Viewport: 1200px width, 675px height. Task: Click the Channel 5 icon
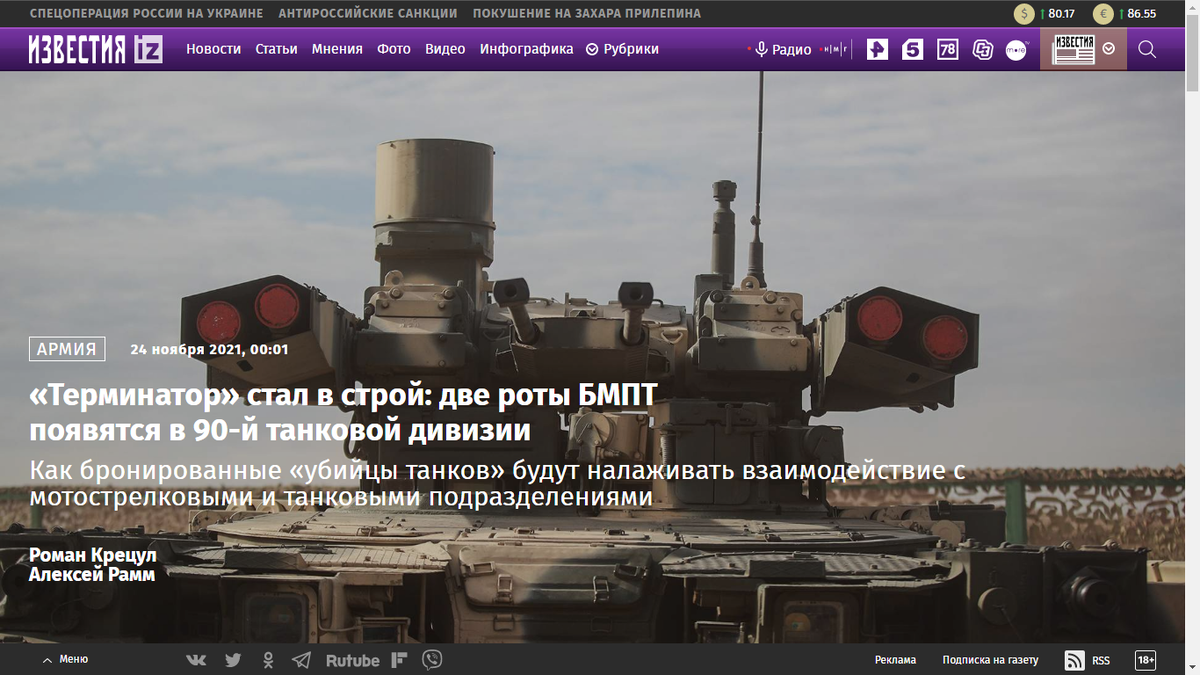(x=912, y=48)
